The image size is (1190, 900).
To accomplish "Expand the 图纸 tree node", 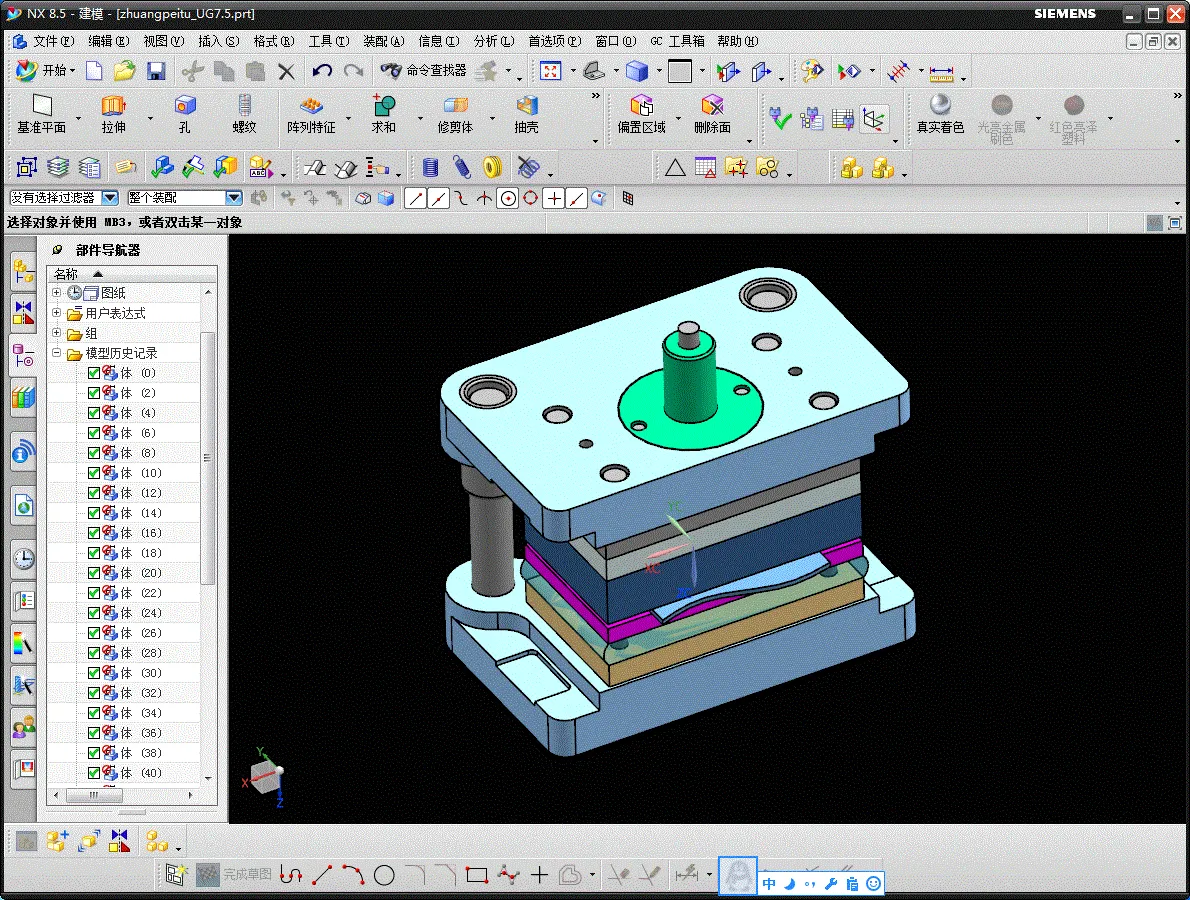I will coord(56,292).
